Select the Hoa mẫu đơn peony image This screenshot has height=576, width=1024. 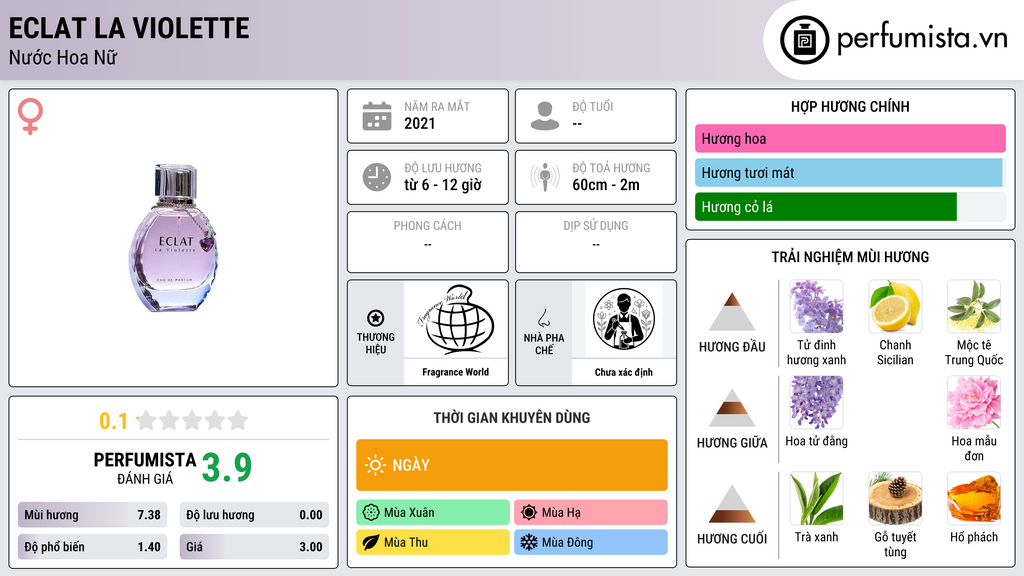[974, 403]
